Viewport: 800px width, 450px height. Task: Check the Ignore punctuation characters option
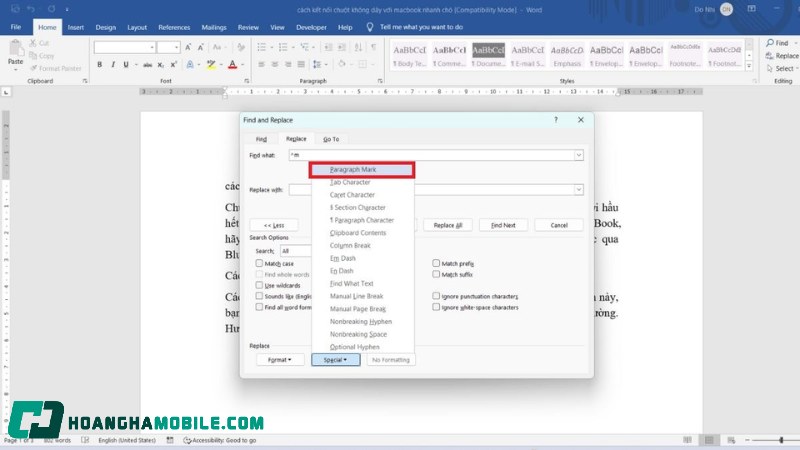click(x=436, y=296)
